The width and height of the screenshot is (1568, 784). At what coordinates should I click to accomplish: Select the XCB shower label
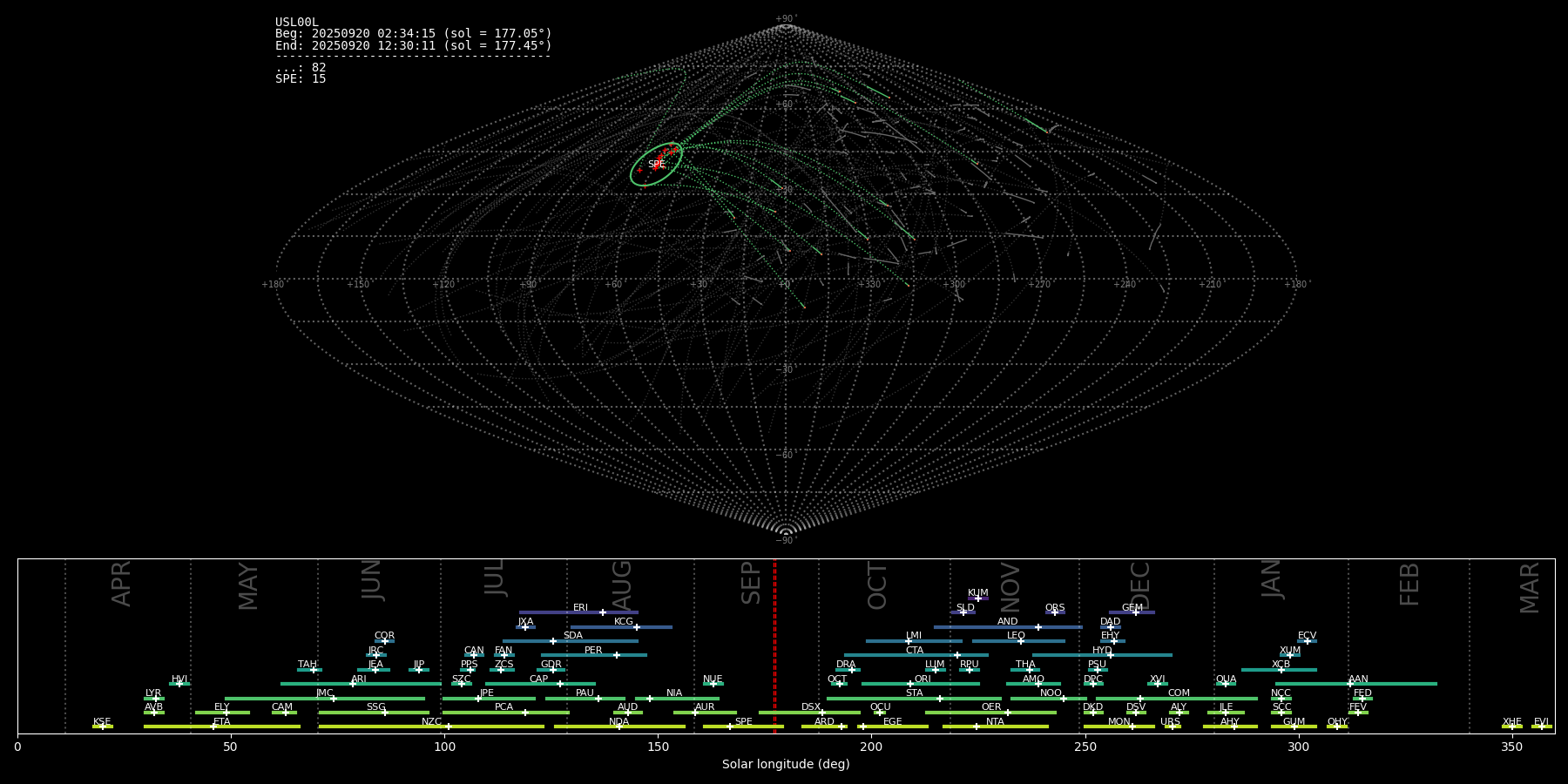point(1281,665)
